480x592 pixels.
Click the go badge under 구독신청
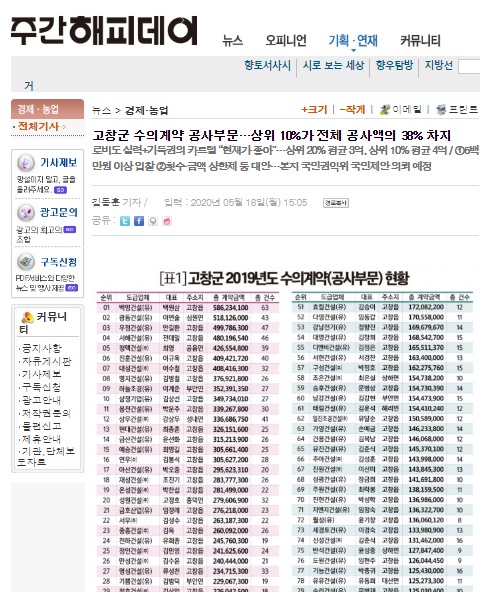point(71,288)
